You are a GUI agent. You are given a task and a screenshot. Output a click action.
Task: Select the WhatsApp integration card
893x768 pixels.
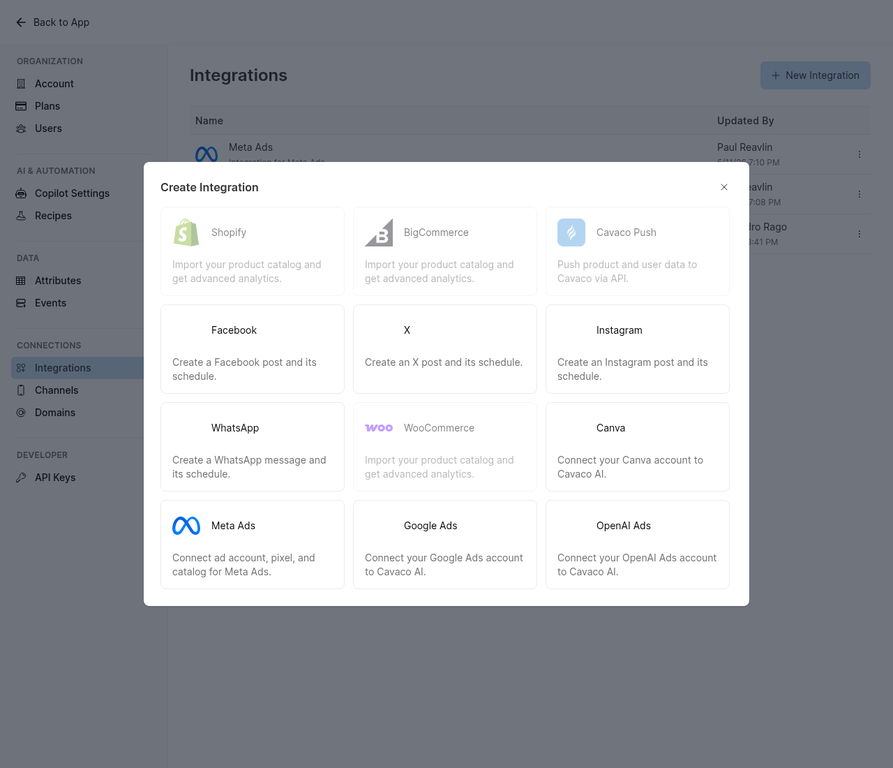click(252, 447)
